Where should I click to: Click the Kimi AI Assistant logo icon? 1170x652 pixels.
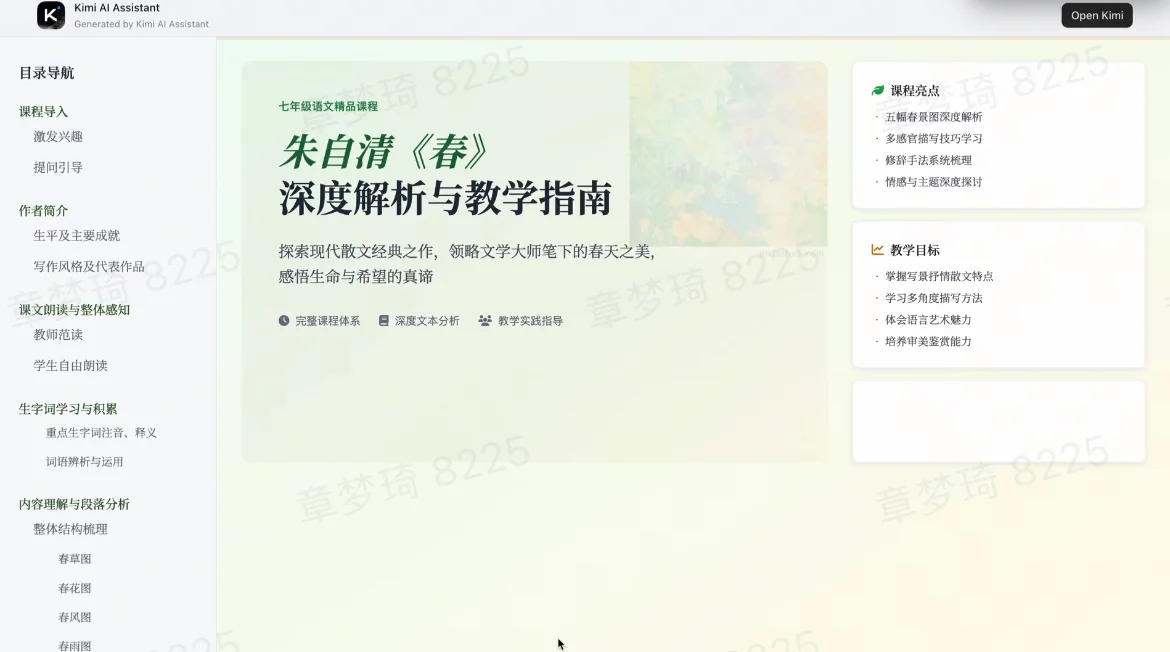pos(50,14)
